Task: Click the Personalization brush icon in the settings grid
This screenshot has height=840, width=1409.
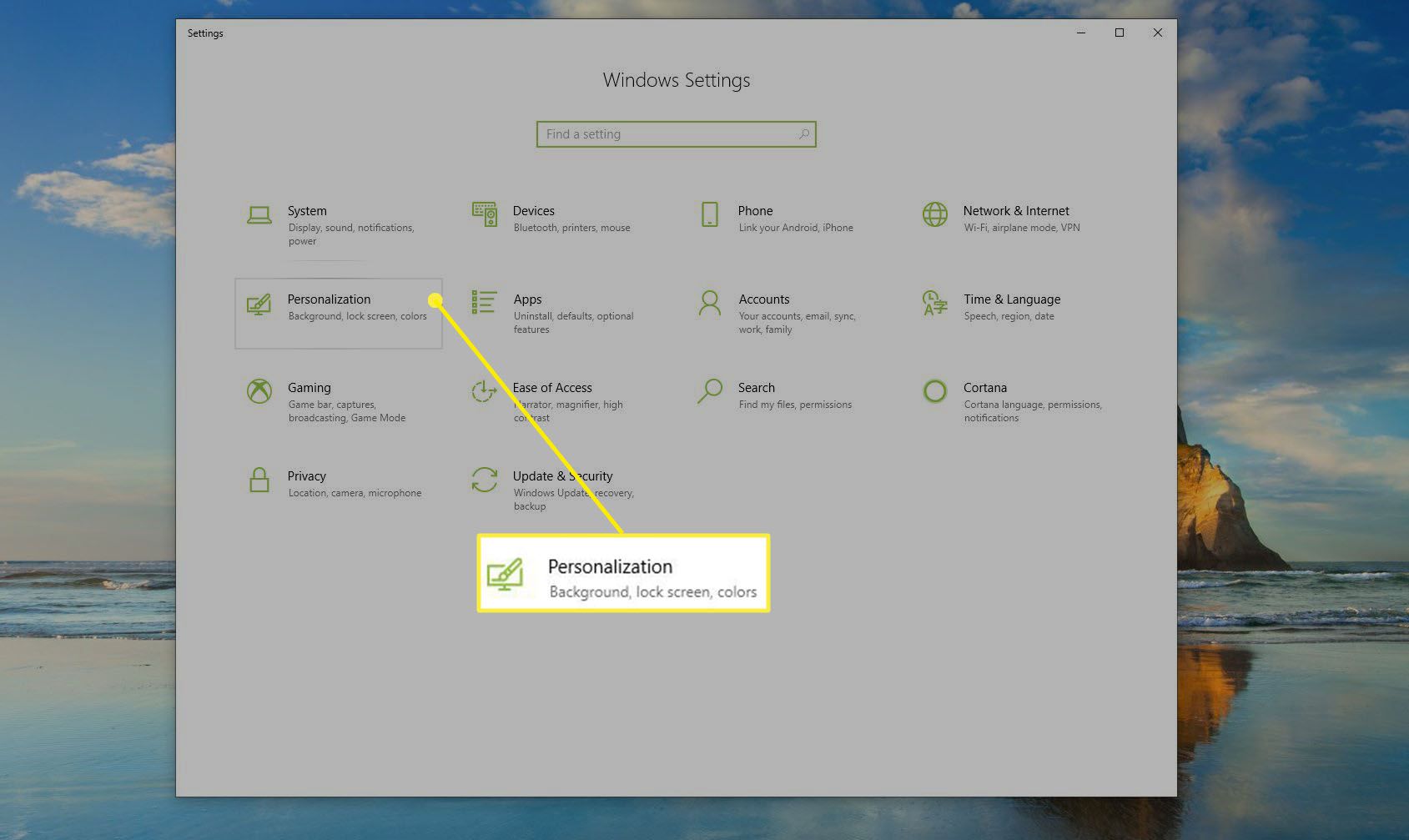Action: (x=259, y=304)
